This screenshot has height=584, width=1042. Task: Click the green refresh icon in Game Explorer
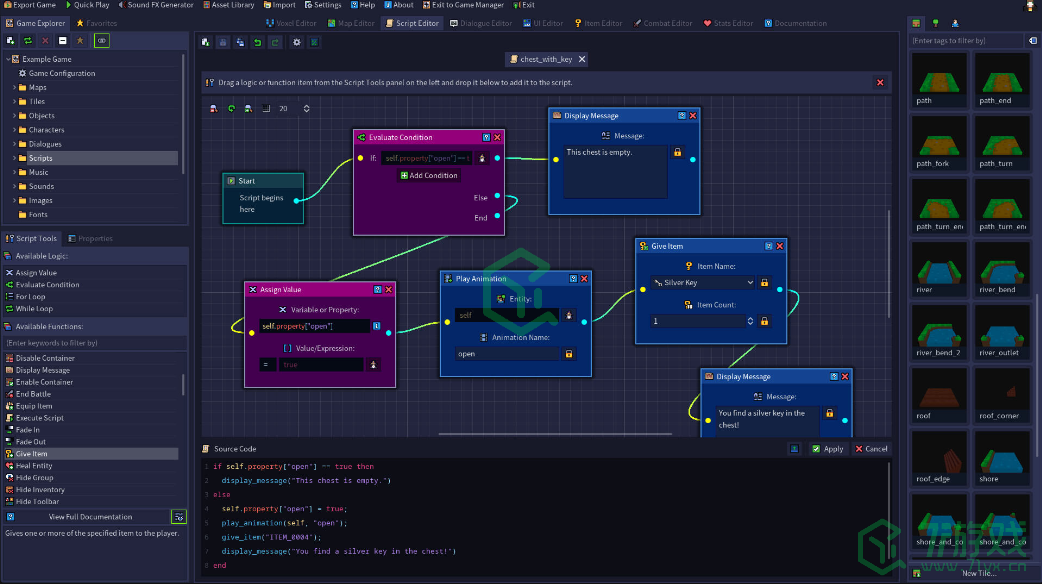27,41
